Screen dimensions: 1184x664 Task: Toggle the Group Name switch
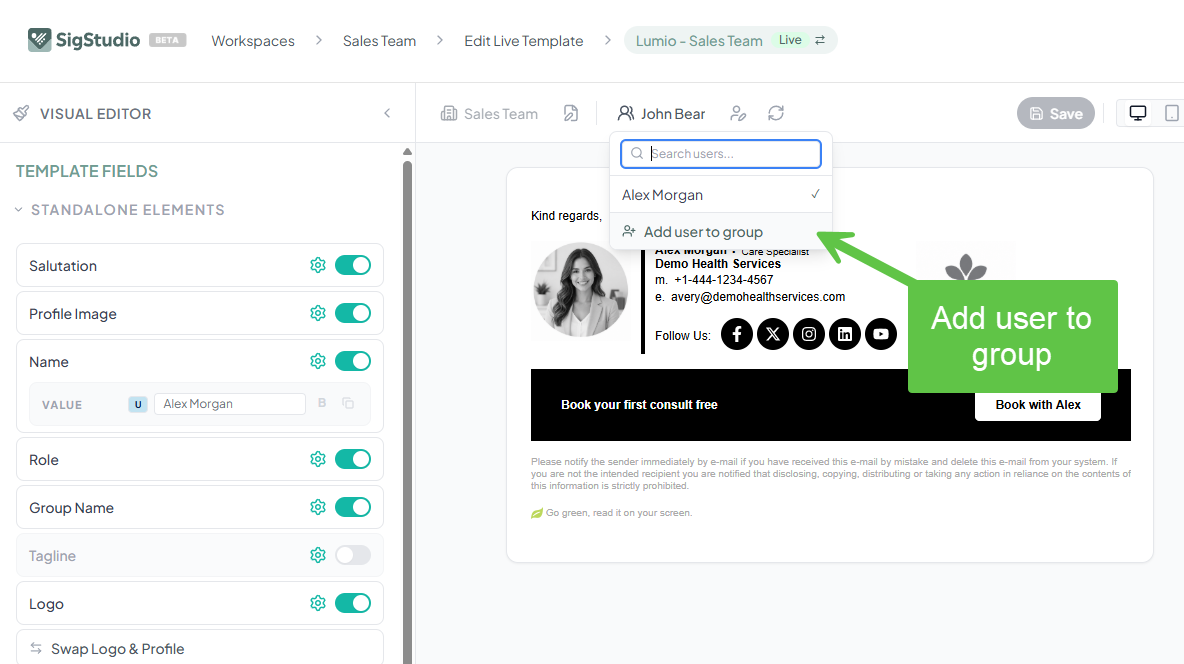pyautogui.click(x=353, y=508)
